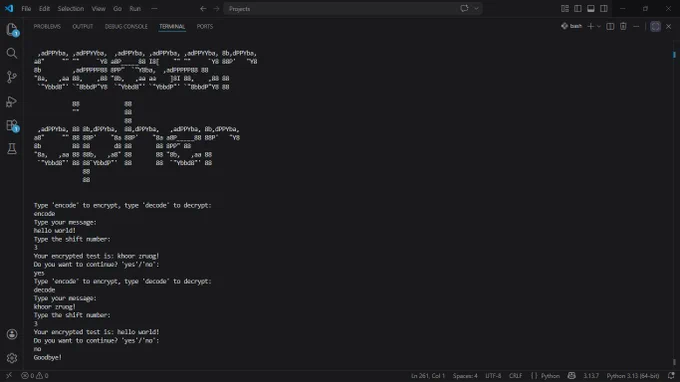This screenshot has width=680, height=382.
Task: Create a new terminal with plus icon
Action: click(590, 26)
